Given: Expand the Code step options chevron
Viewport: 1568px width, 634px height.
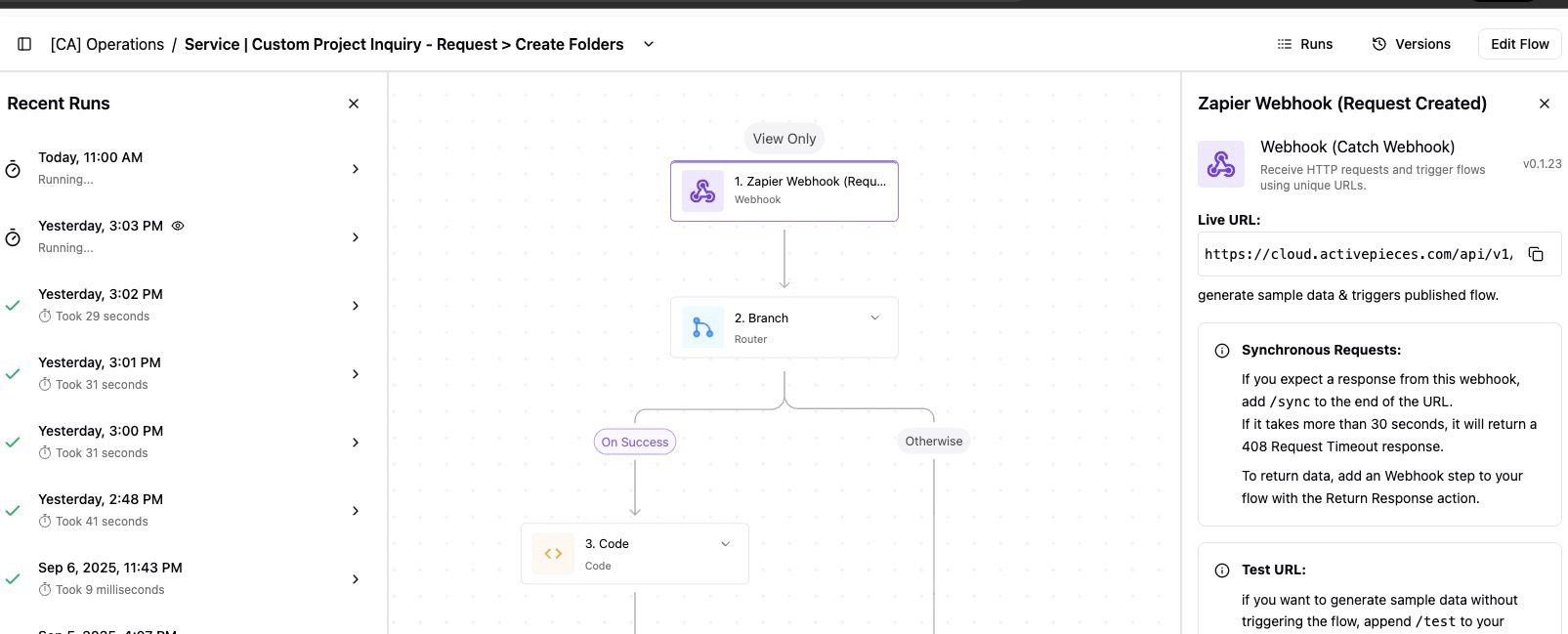Looking at the screenshot, I should 725,544.
